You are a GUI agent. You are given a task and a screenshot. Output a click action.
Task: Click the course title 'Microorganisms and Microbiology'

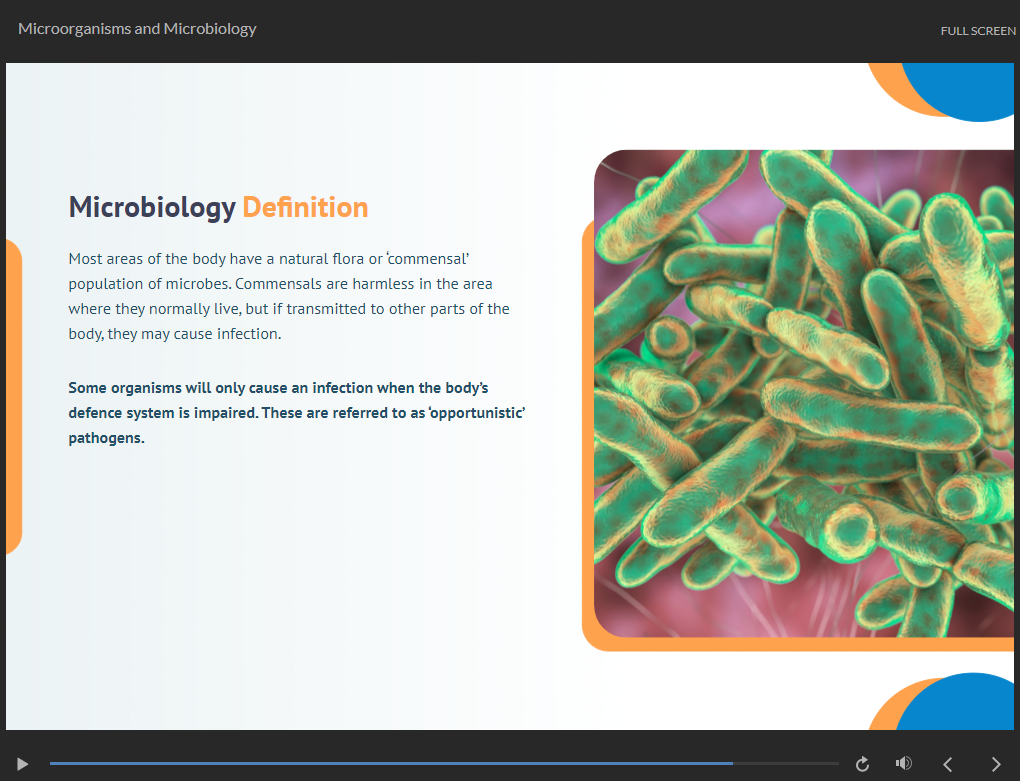137,29
